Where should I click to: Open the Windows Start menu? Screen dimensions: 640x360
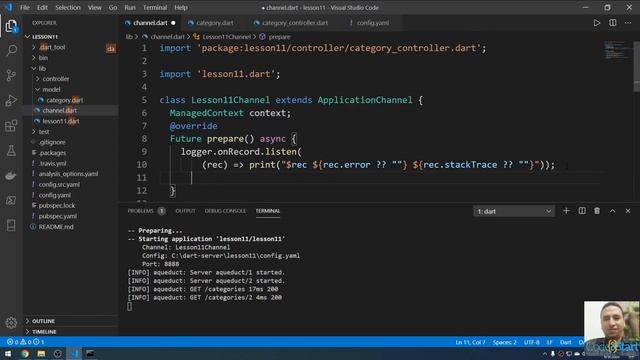pos(8,353)
